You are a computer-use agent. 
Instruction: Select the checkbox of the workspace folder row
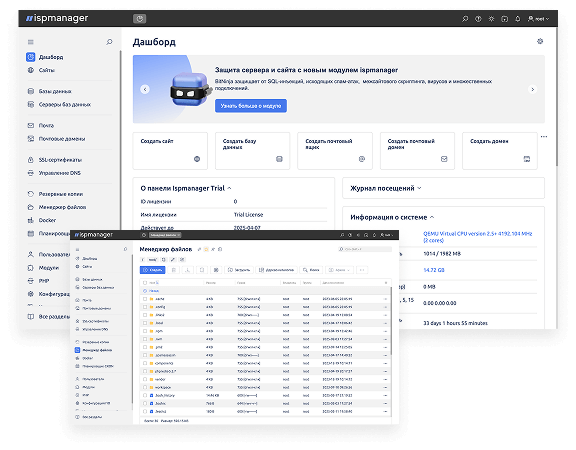(x=145, y=387)
